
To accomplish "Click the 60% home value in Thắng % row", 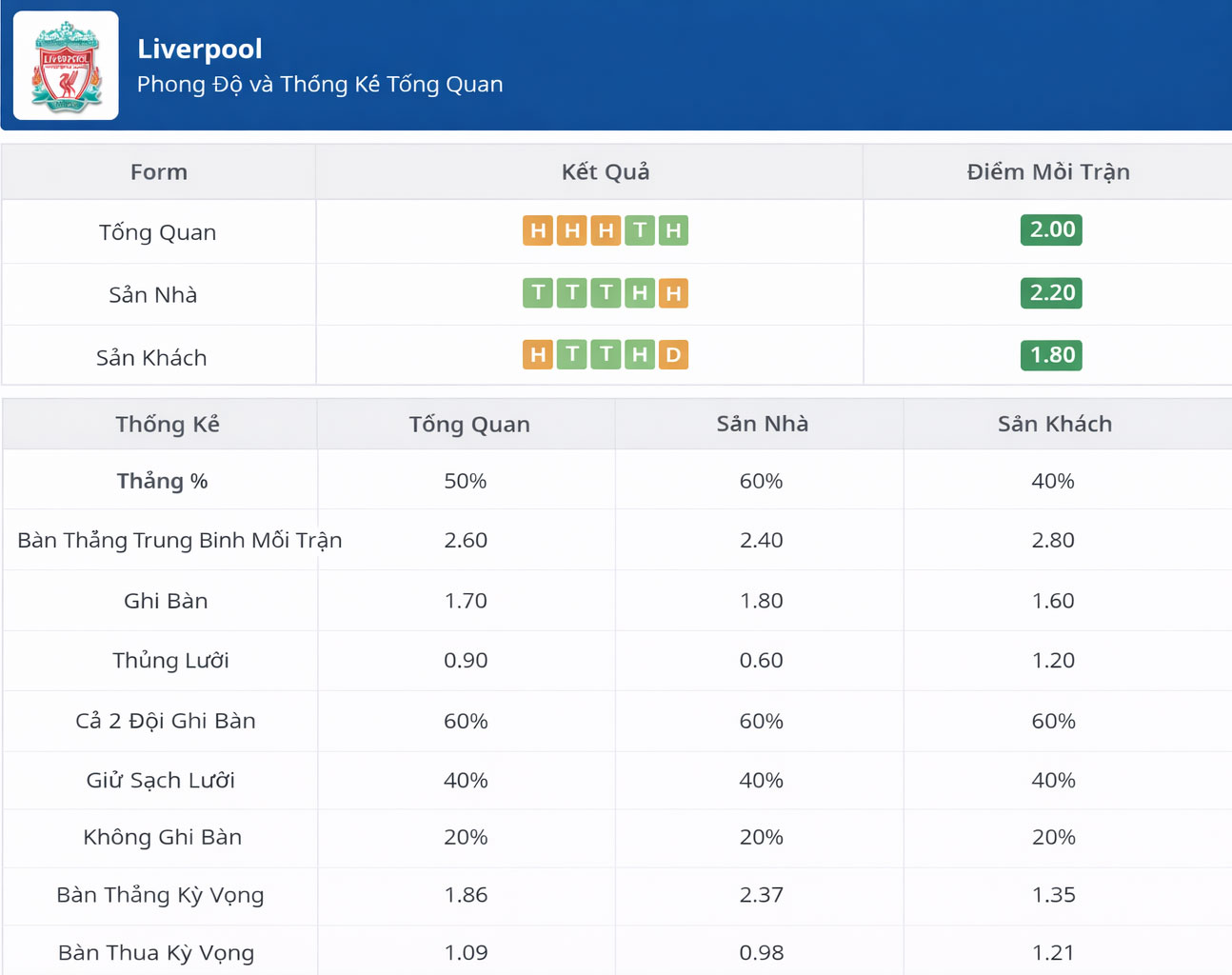I will tap(762, 482).
